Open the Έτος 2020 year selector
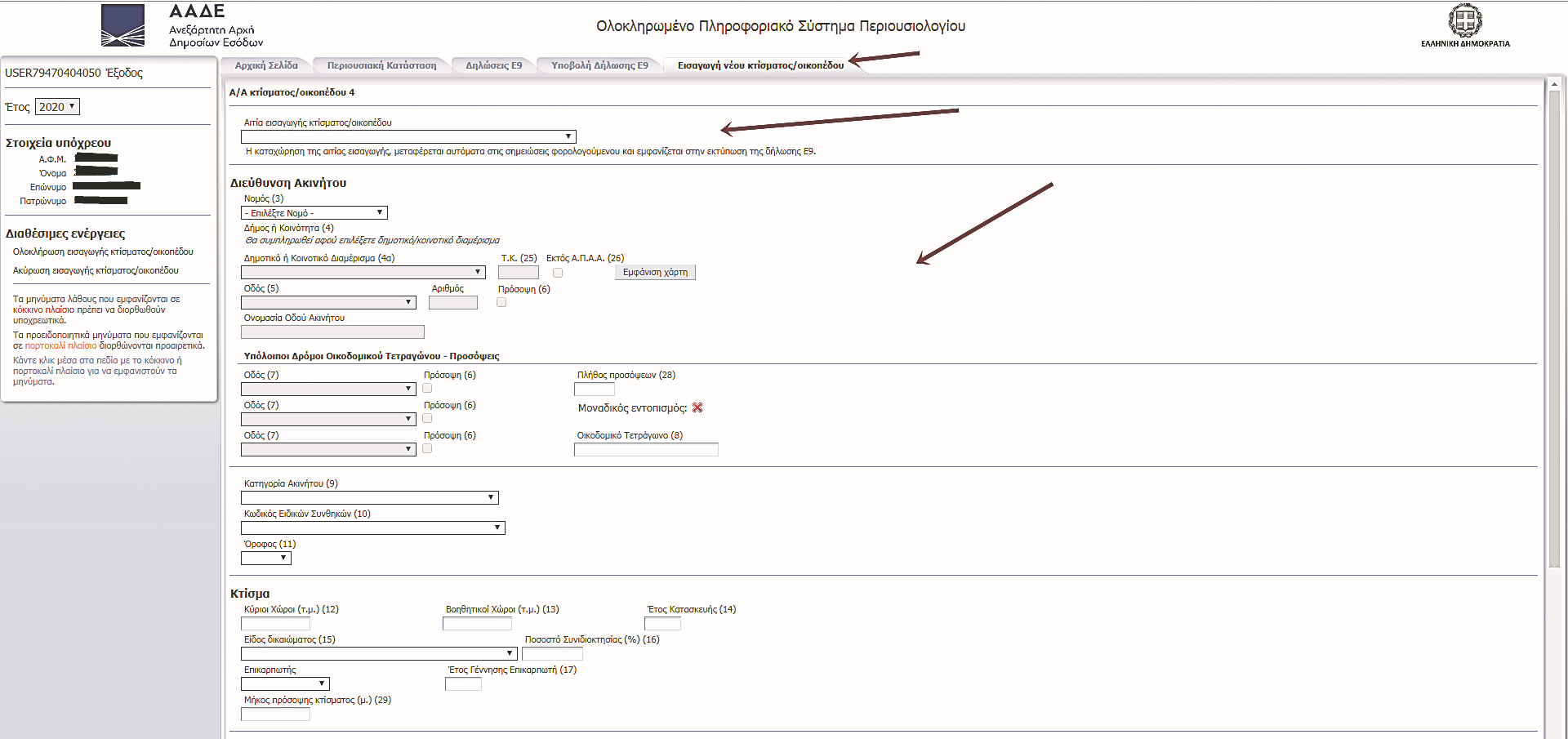The width and height of the screenshot is (1568, 739). click(x=57, y=107)
